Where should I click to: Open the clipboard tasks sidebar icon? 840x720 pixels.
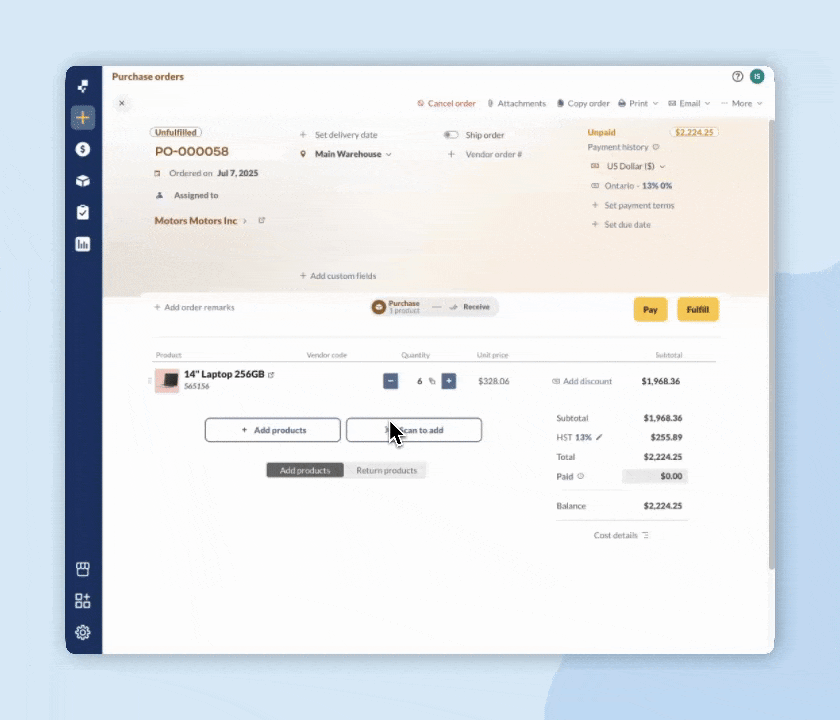83,212
